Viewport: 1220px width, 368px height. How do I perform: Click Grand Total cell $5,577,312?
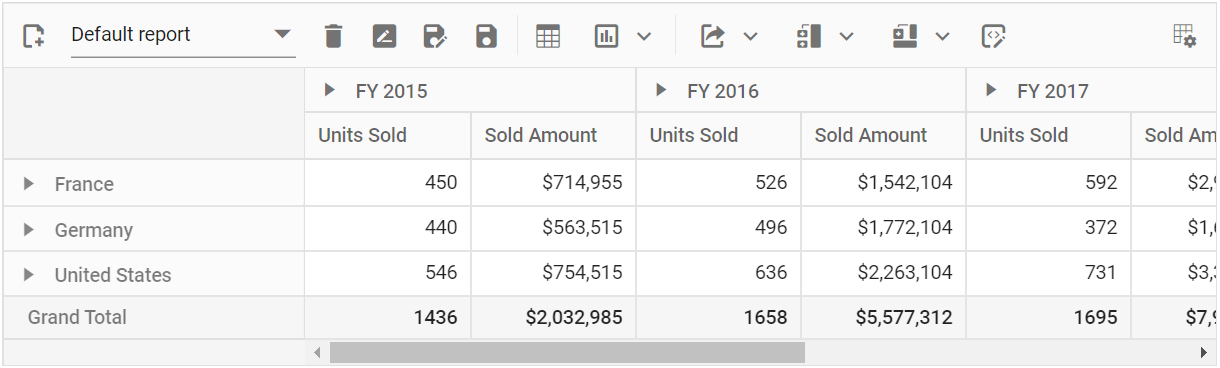coord(883,317)
